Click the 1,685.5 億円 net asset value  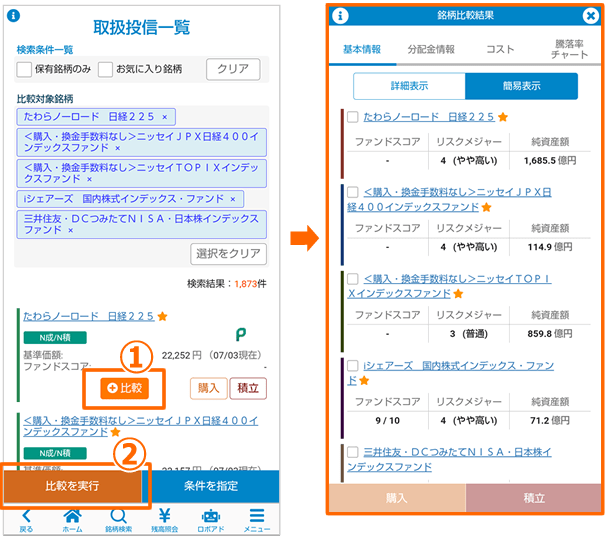(x=550, y=161)
